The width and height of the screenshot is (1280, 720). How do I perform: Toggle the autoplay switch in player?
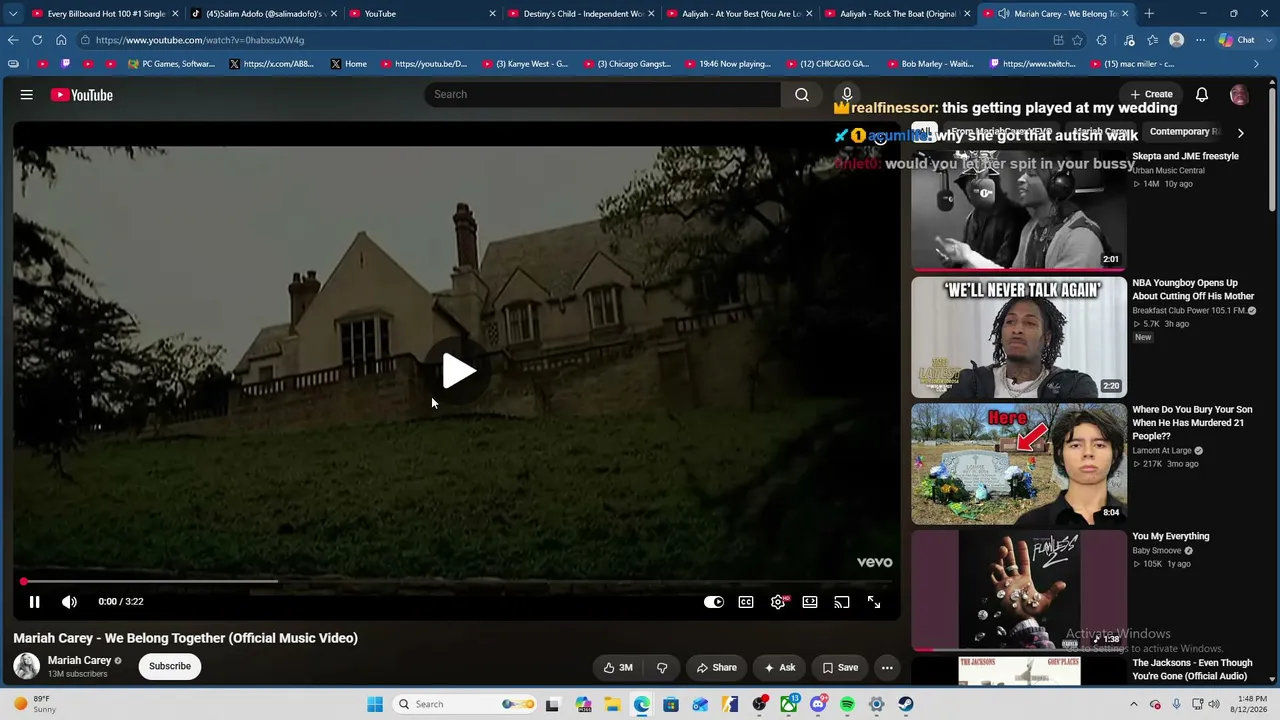713,602
